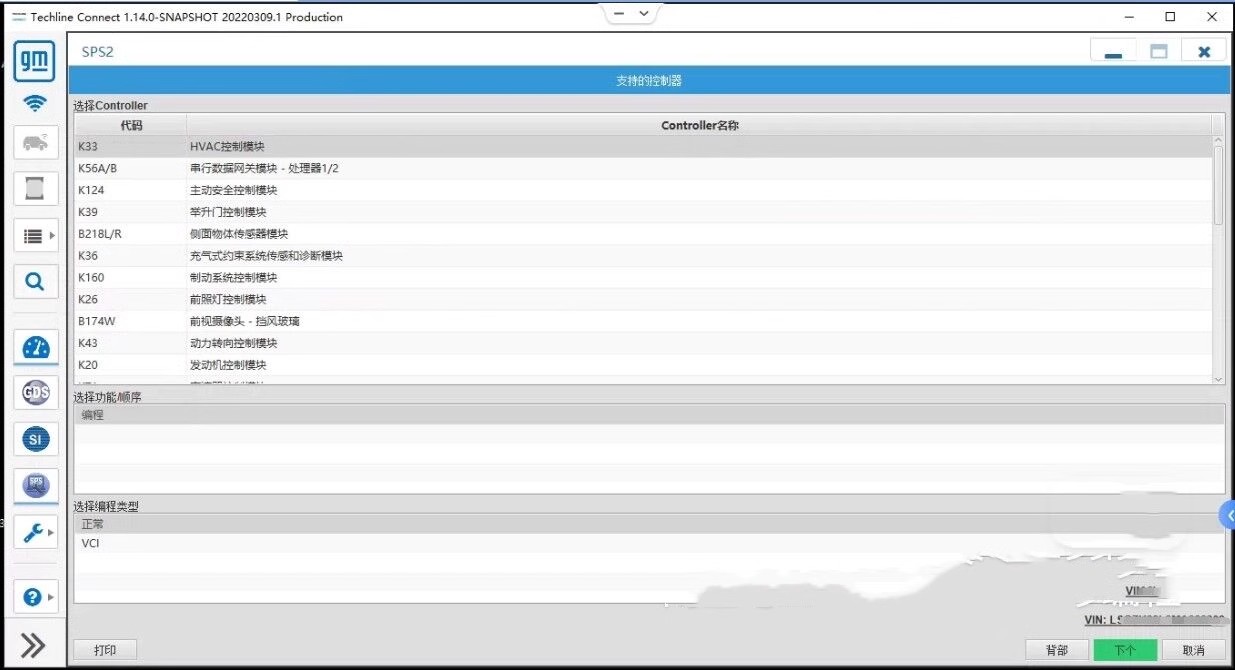Open the SI service information icon

pyautogui.click(x=35, y=439)
